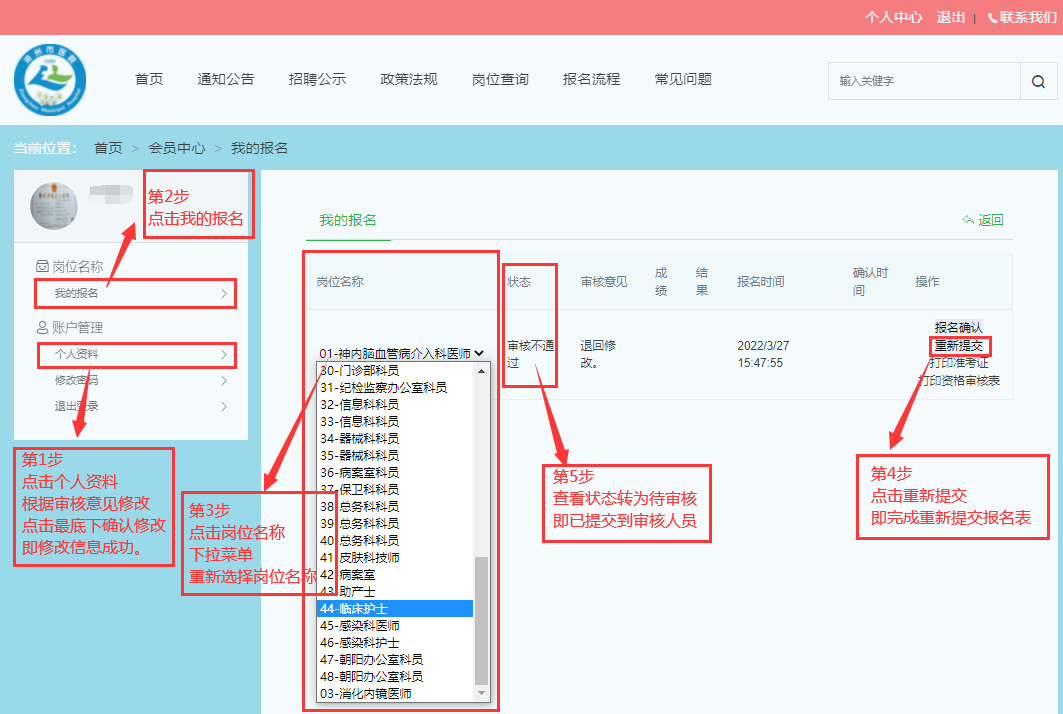
Task: Click the hospital logo in the header
Action: (x=50, y=80)
